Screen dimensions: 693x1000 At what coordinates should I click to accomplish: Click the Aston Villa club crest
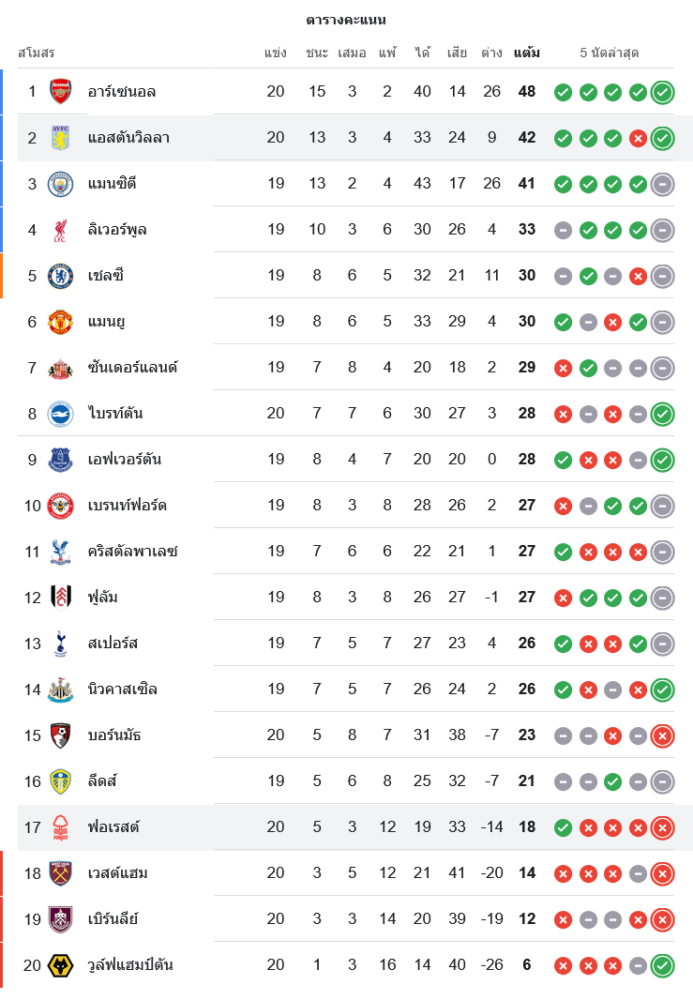(x=61, y=138)
